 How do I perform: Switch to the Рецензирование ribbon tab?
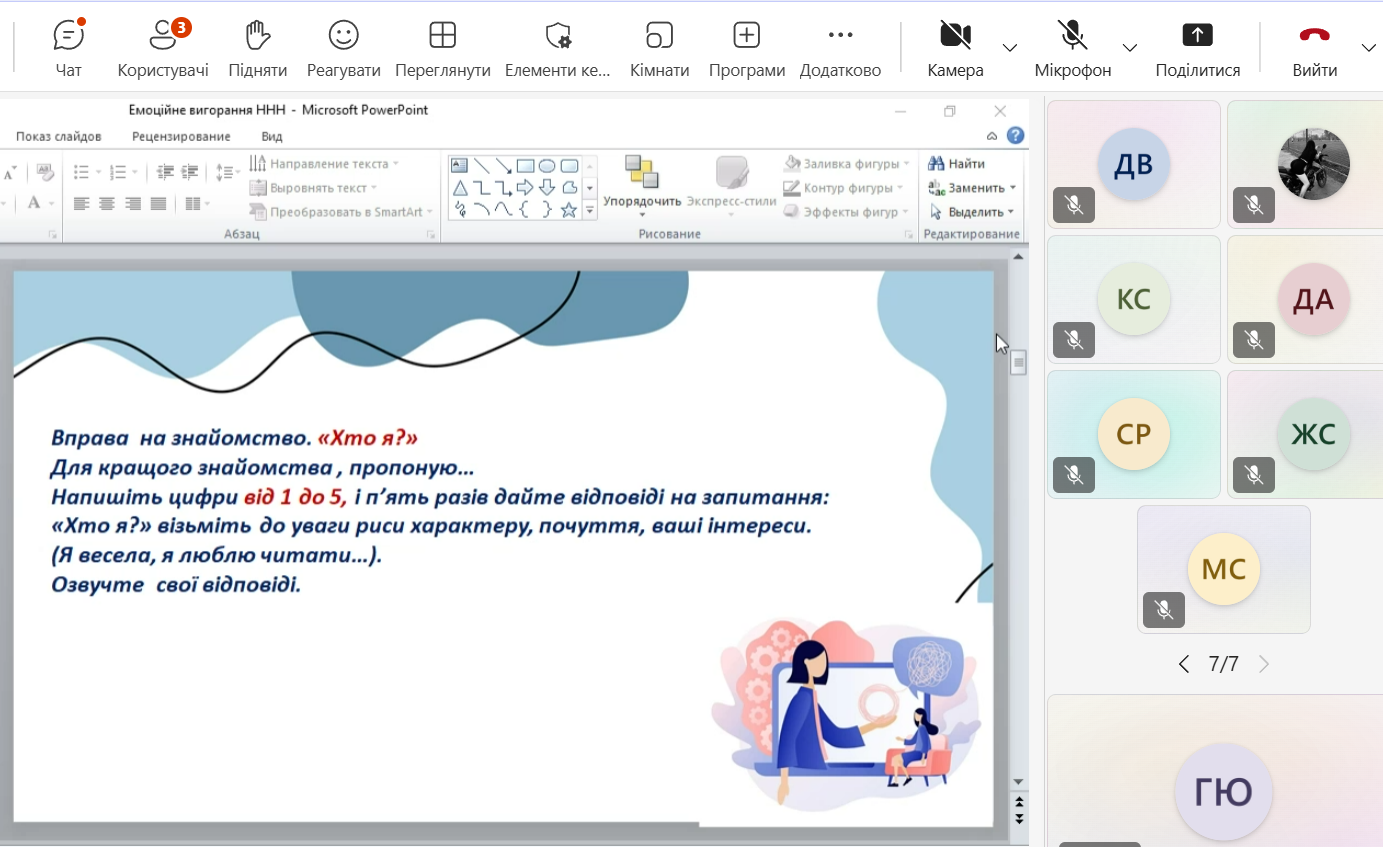pyautogui.click(x=181, y=136)
